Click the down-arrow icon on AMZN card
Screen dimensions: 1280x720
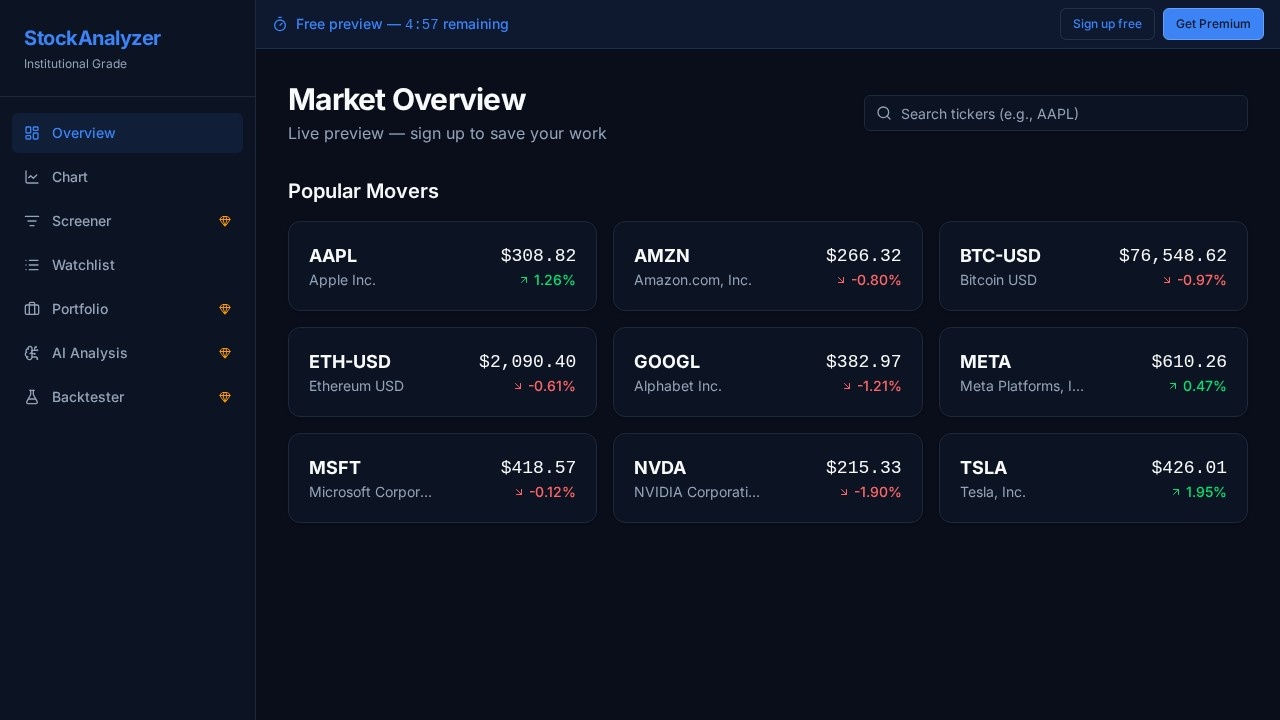(841, 280)
